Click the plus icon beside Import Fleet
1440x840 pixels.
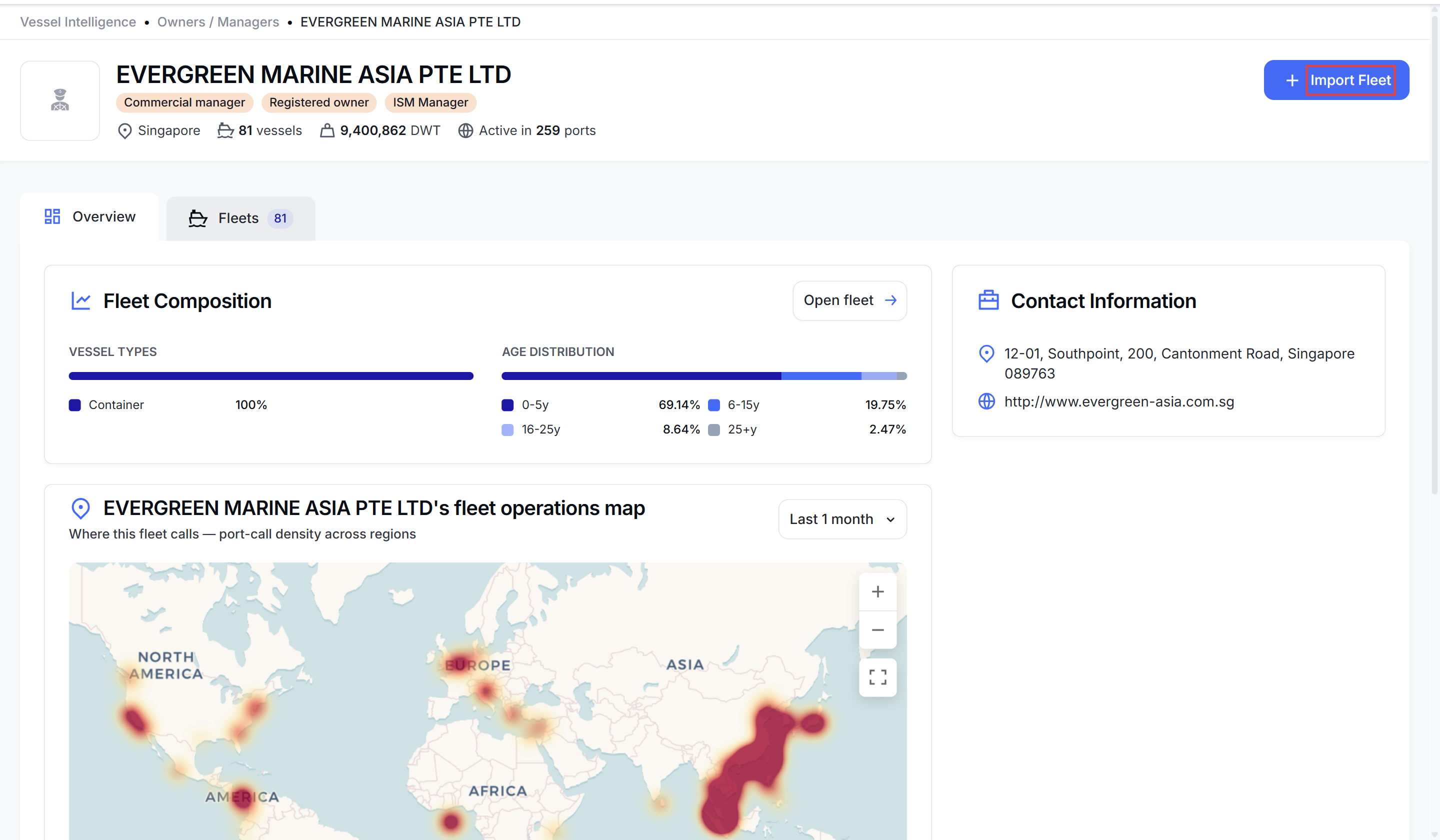click(x=1292, y=80)
